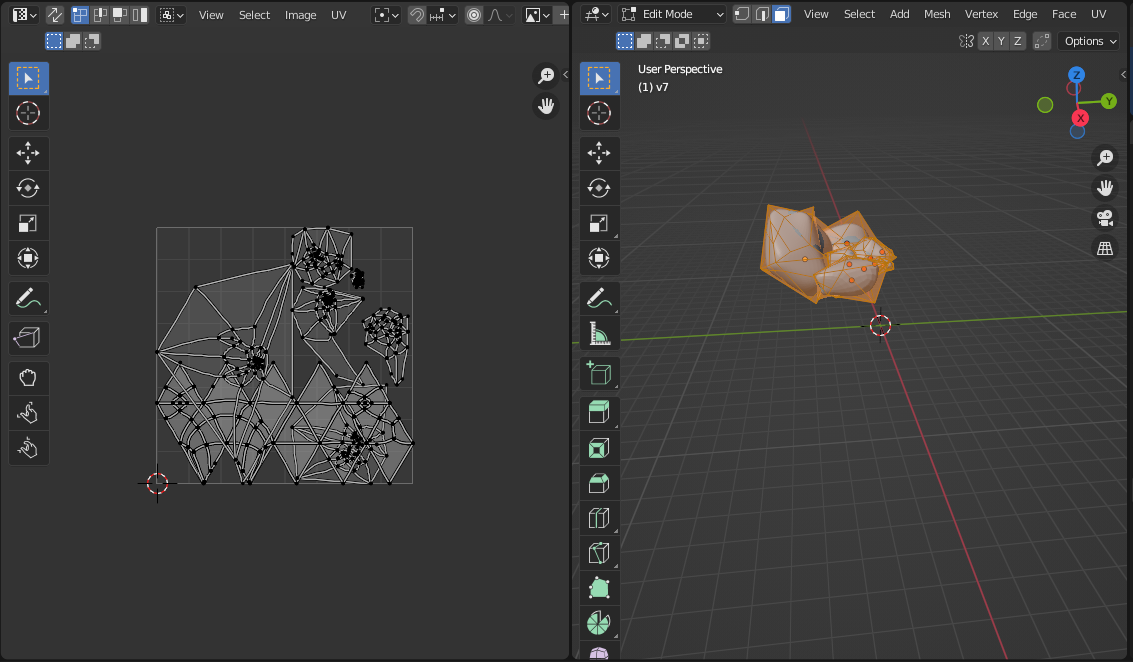The width and height of the screenshot is (1133, 662).
Task: Open UV editor pivot point dropdown
Action: [x=387, y=14]
